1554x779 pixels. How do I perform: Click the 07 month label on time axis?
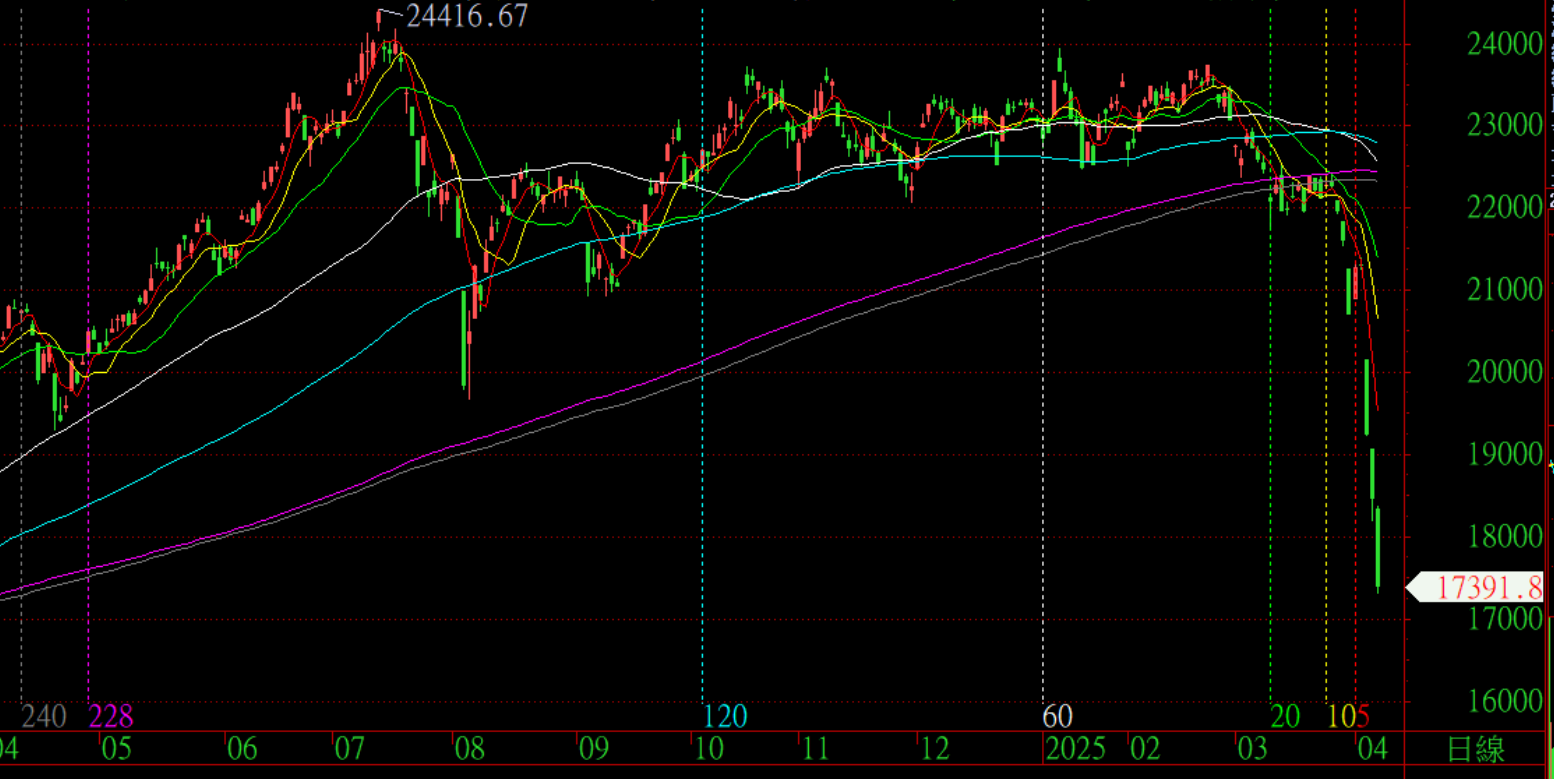coord(349,748)
